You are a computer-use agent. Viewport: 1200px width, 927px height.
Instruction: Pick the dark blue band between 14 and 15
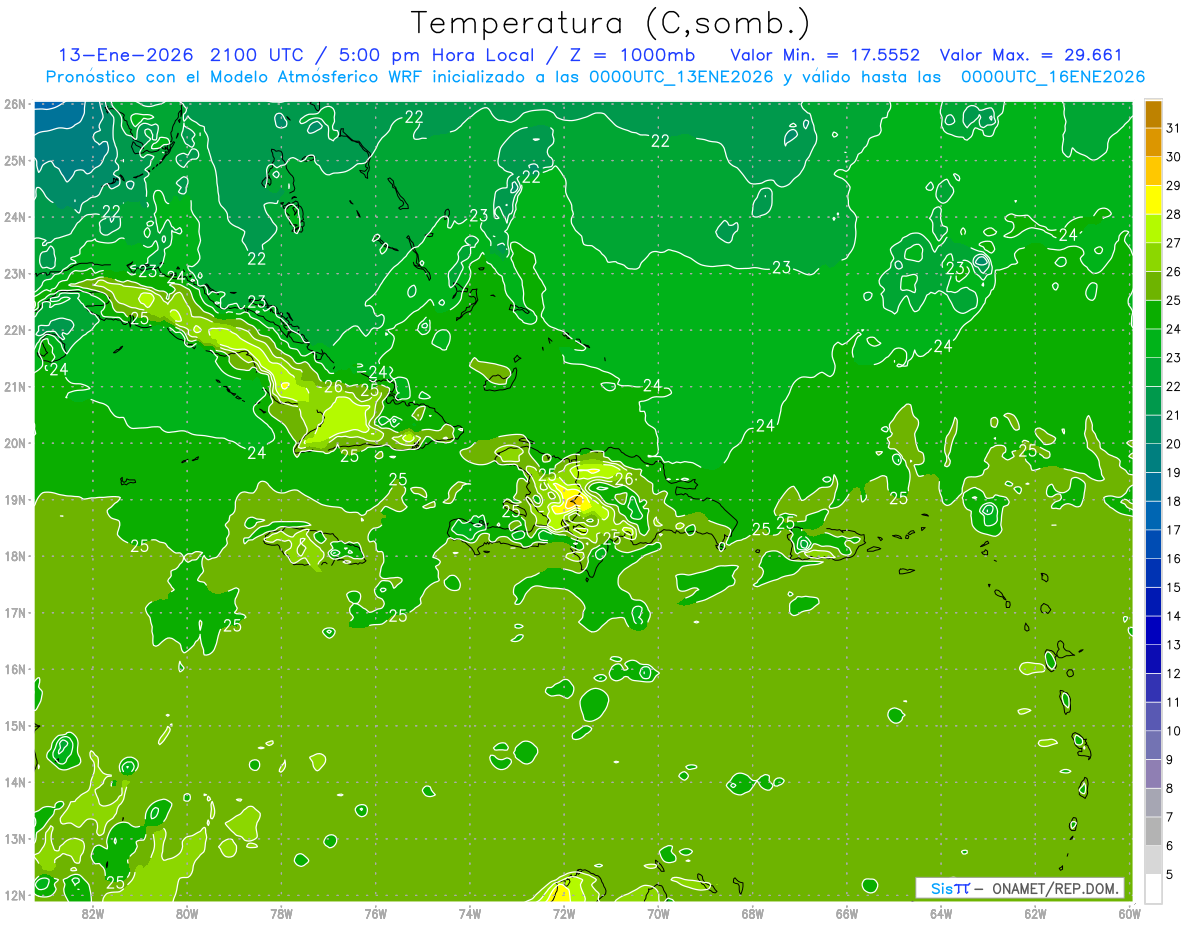(x=1153, y=602)
